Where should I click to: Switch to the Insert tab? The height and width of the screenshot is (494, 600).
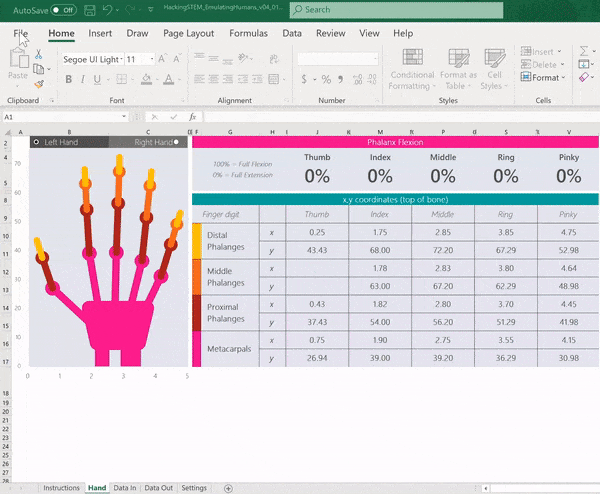coord(100,33)
